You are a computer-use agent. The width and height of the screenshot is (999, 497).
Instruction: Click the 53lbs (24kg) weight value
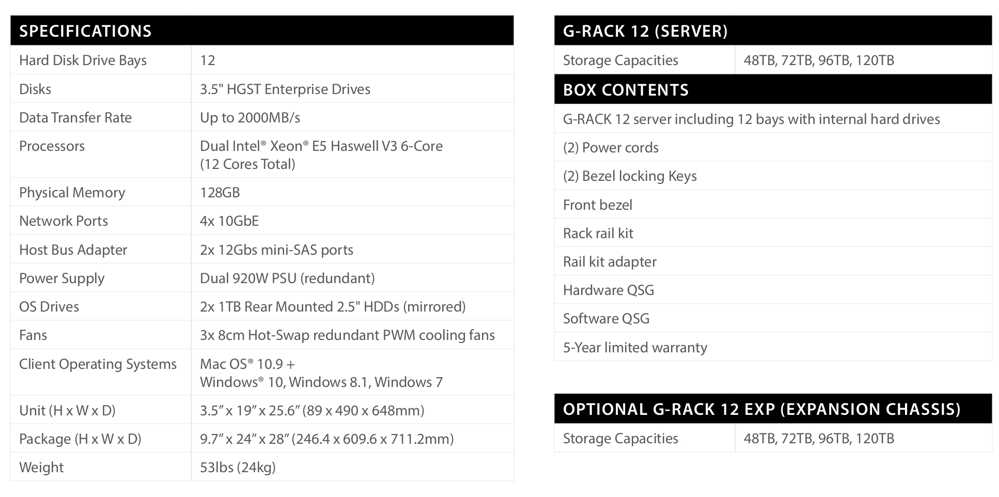(x=238, y=467)
